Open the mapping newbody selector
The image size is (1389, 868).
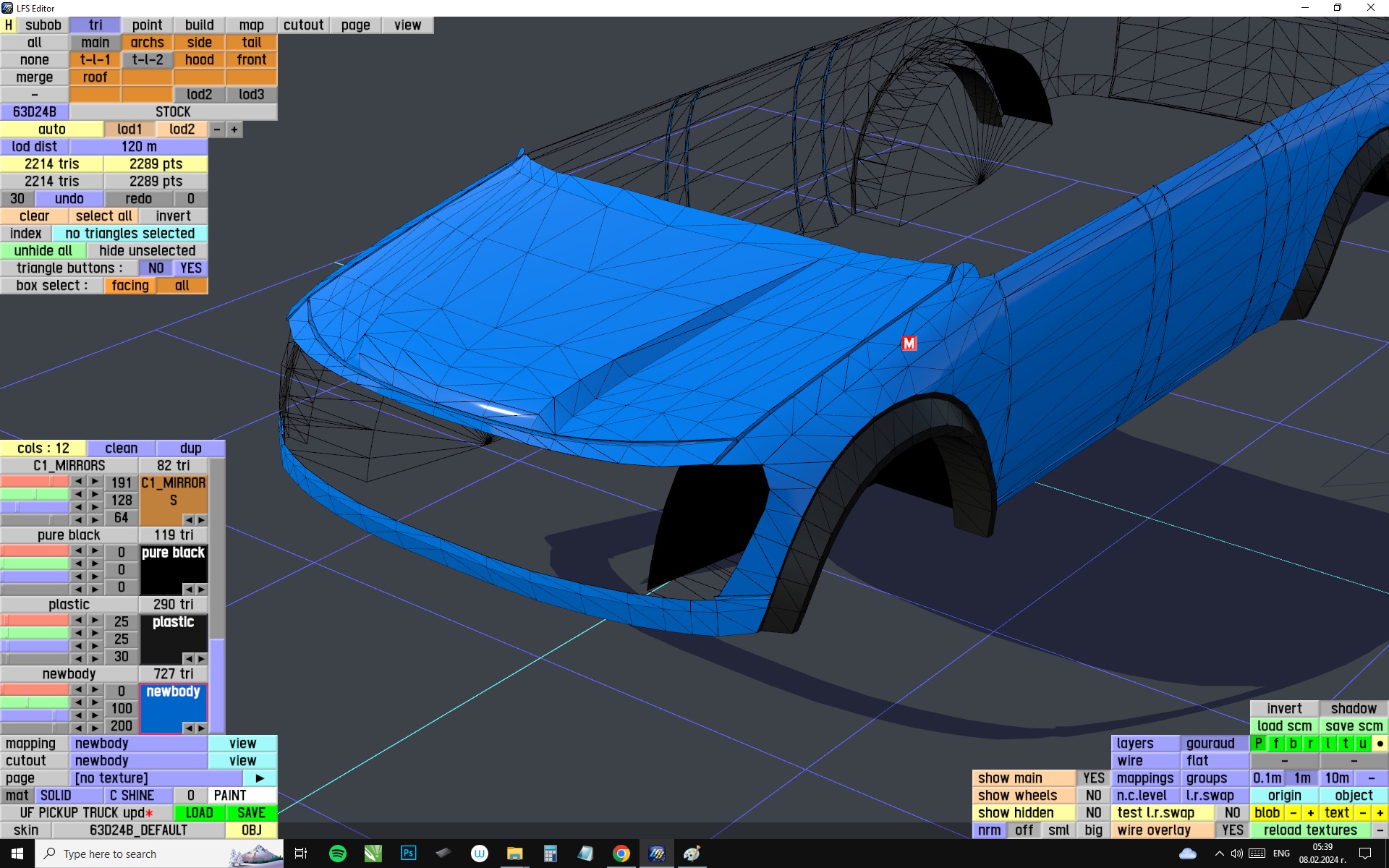138,744
